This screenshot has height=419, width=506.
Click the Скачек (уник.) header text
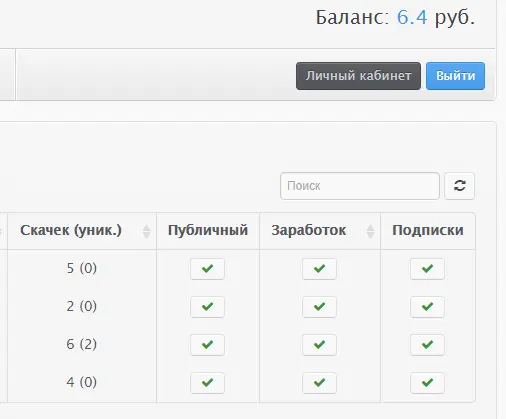(71, 230)
